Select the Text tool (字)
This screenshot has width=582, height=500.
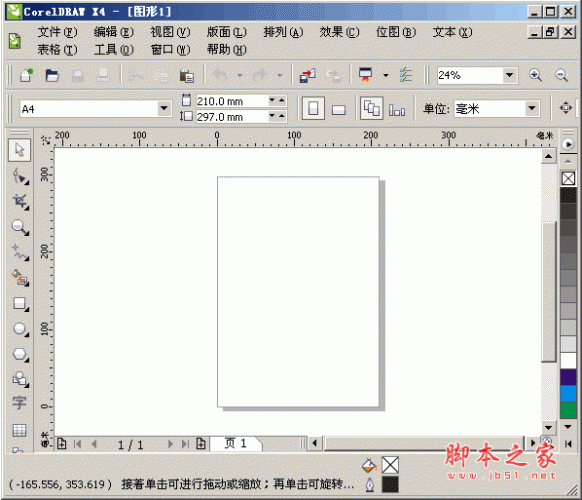click(x=19, y=403)
